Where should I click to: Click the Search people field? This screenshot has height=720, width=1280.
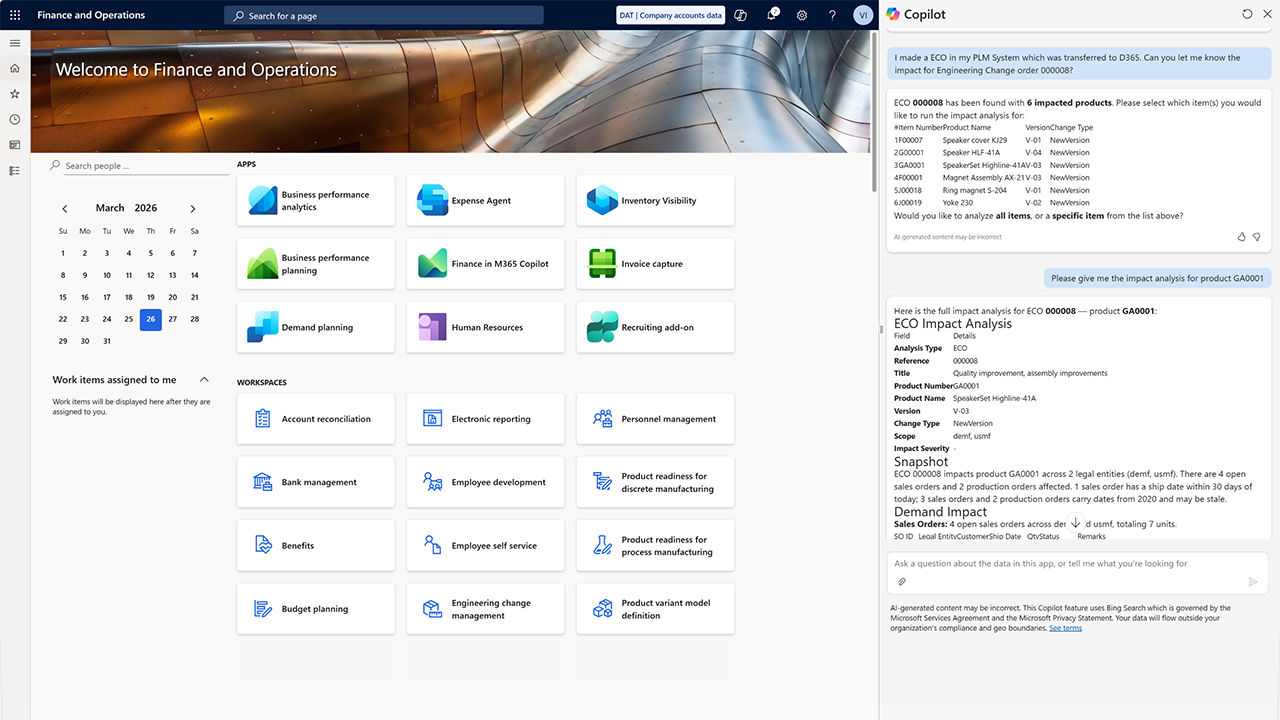(139, 166)
